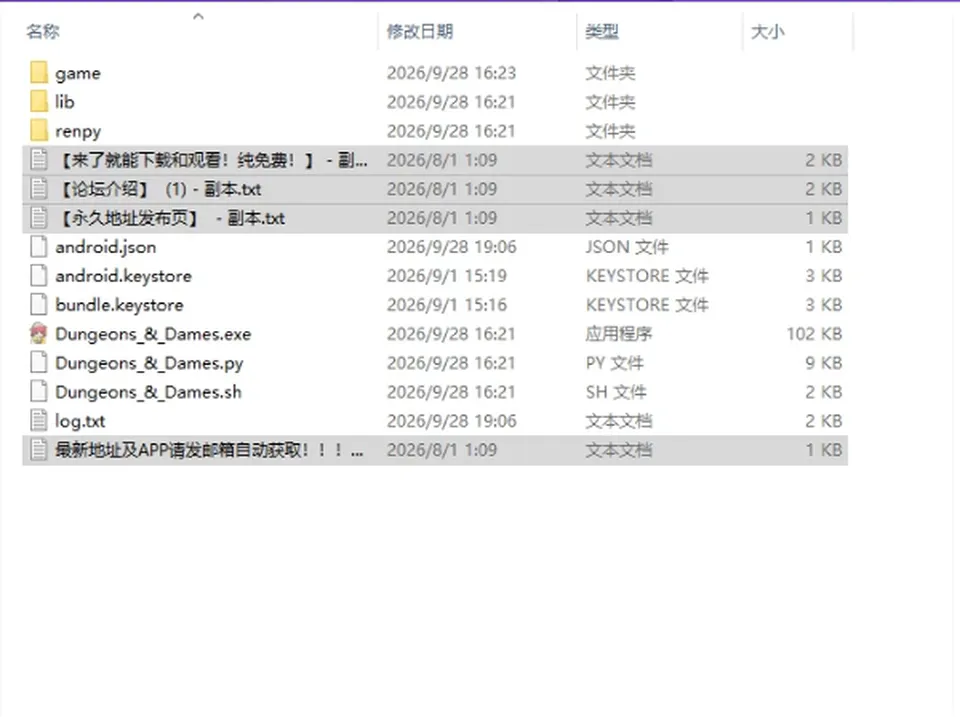Click the 应用程序 type of Dungeons_&_Dames.exe
Image resolution: width=960 pixels, height=717 pixels.
(x=619, y=334)
